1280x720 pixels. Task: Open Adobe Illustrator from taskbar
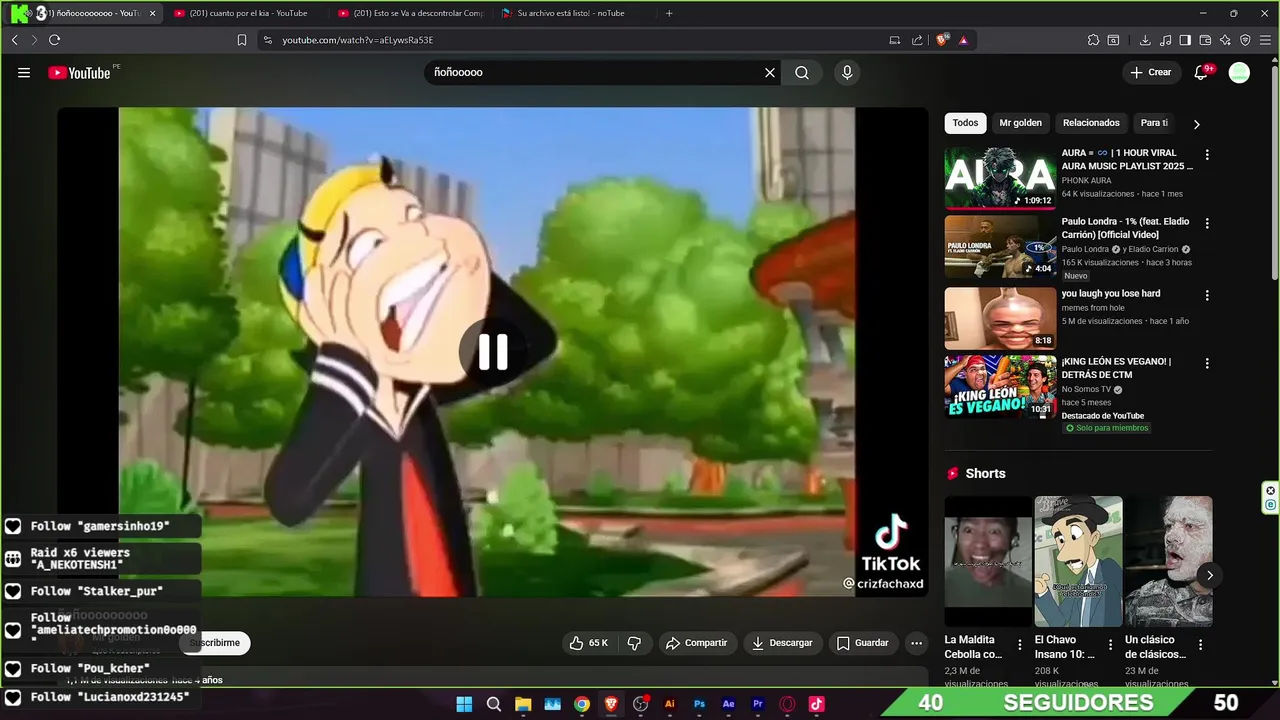[x=670, y=704]
